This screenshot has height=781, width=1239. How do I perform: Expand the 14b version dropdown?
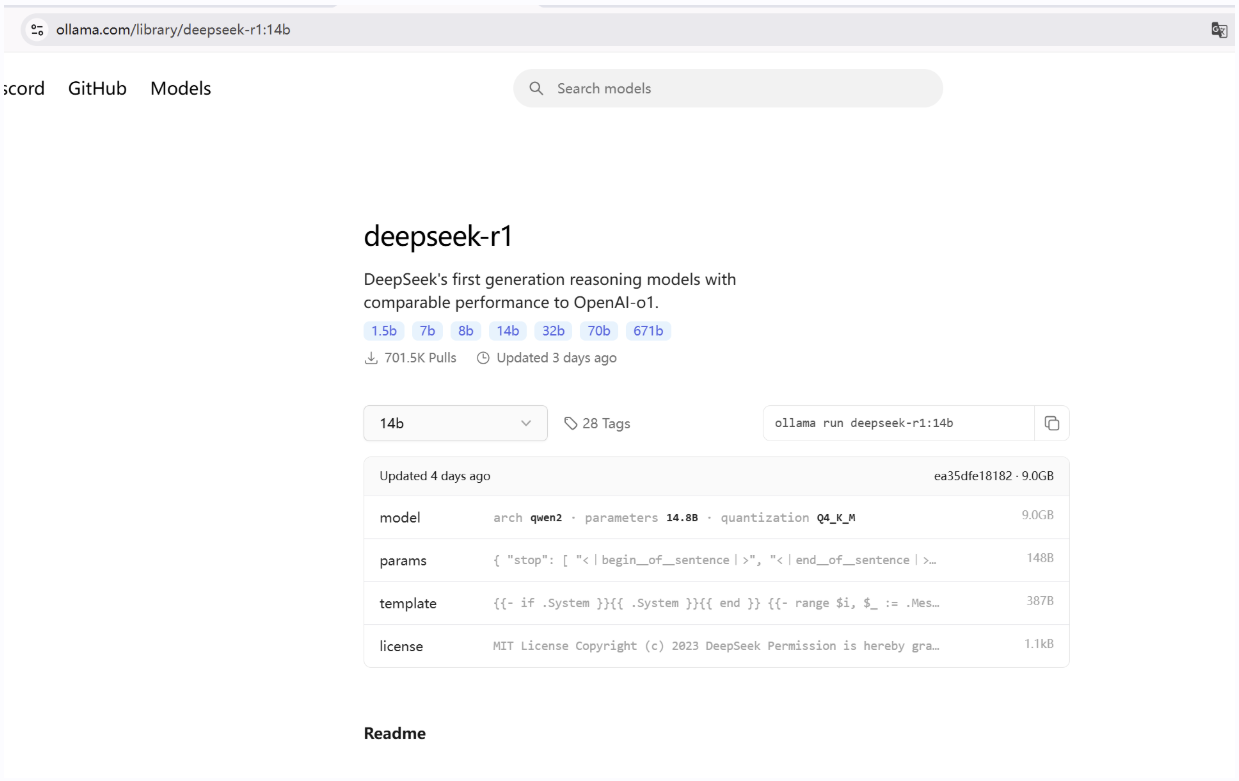coord(455,423)
